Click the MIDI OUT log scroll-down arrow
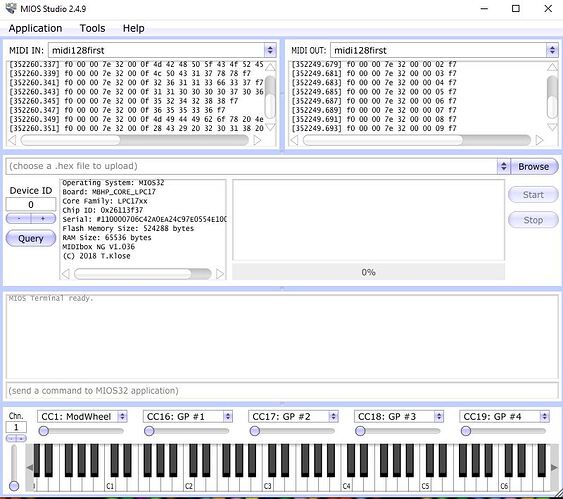This screenshot has width=563, height=499. pos(553,127)
